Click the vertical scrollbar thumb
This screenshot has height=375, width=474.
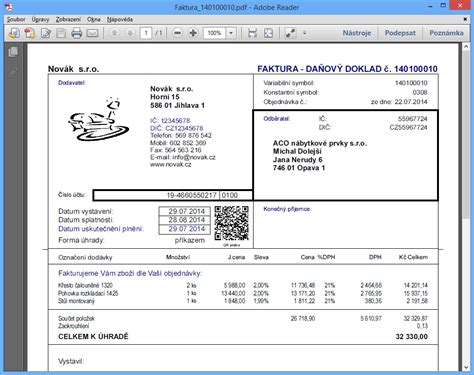coord(466,136)
